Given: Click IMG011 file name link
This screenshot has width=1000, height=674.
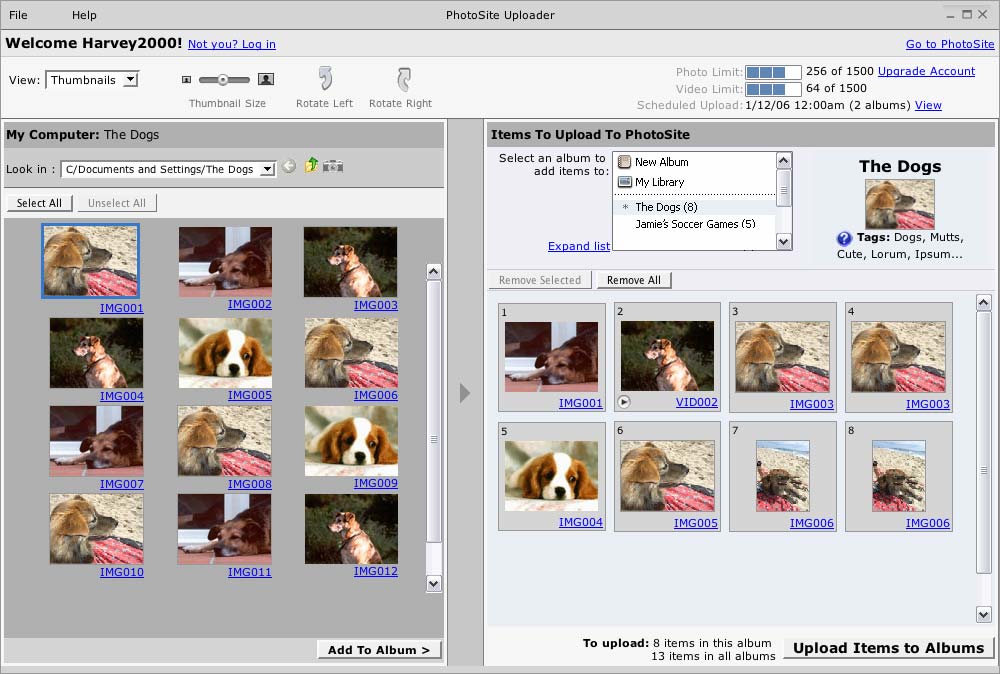Looking at the screenshot, I should point(249,573).
